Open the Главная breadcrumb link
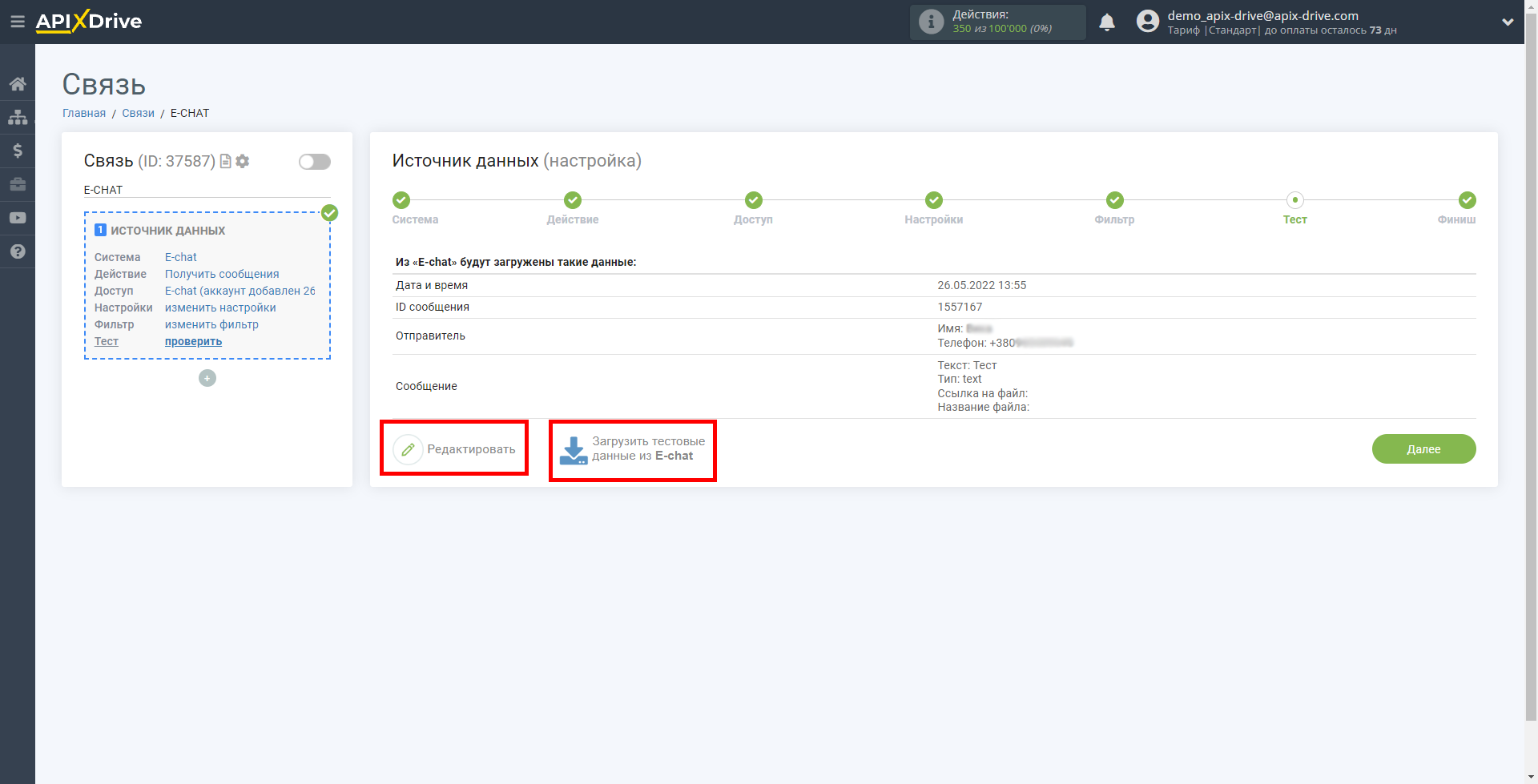1538x784 pixels. pyautogui.click(x=84, y=113)
